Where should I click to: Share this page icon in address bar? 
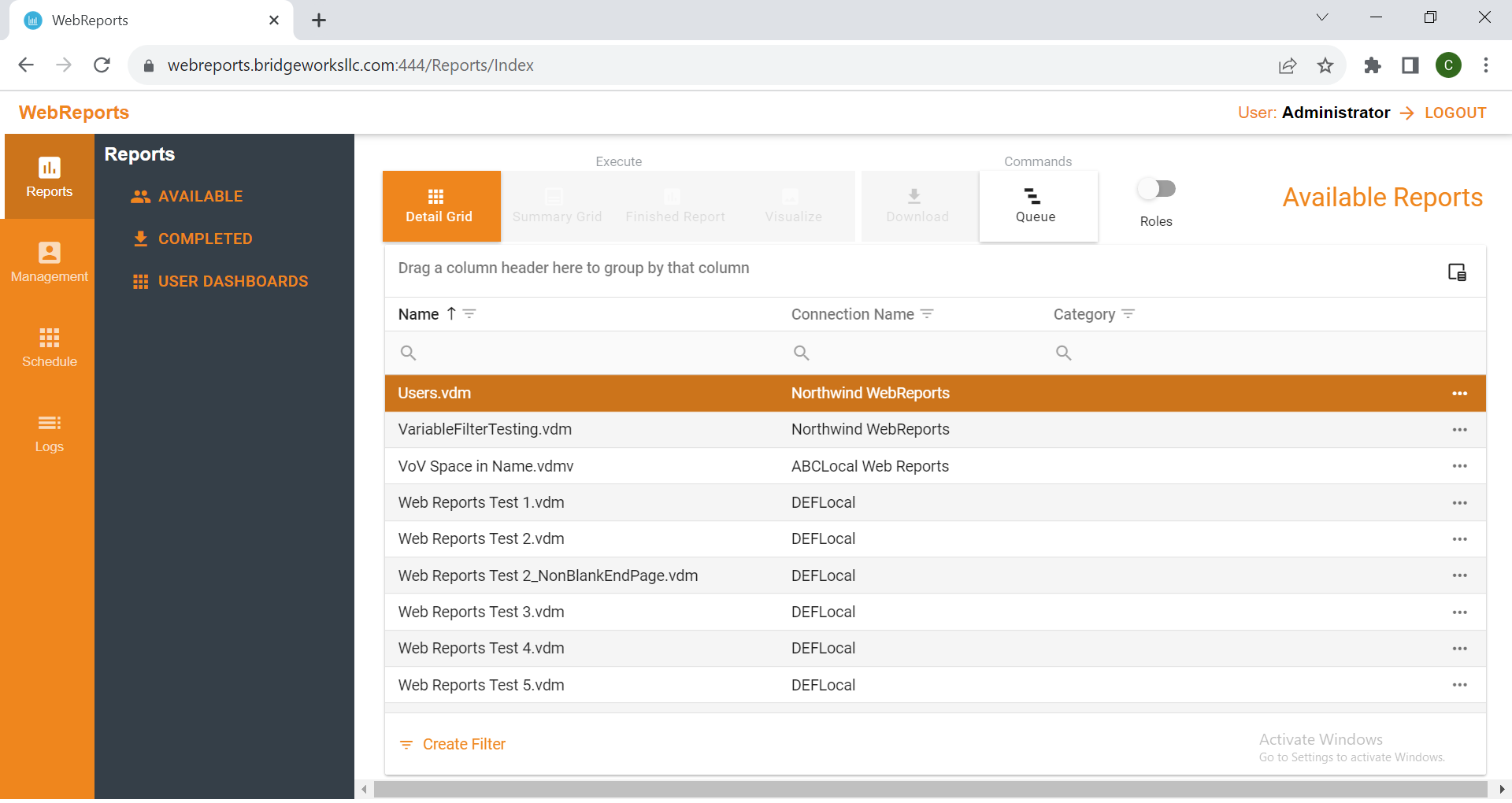click(x=1288, y=65)
